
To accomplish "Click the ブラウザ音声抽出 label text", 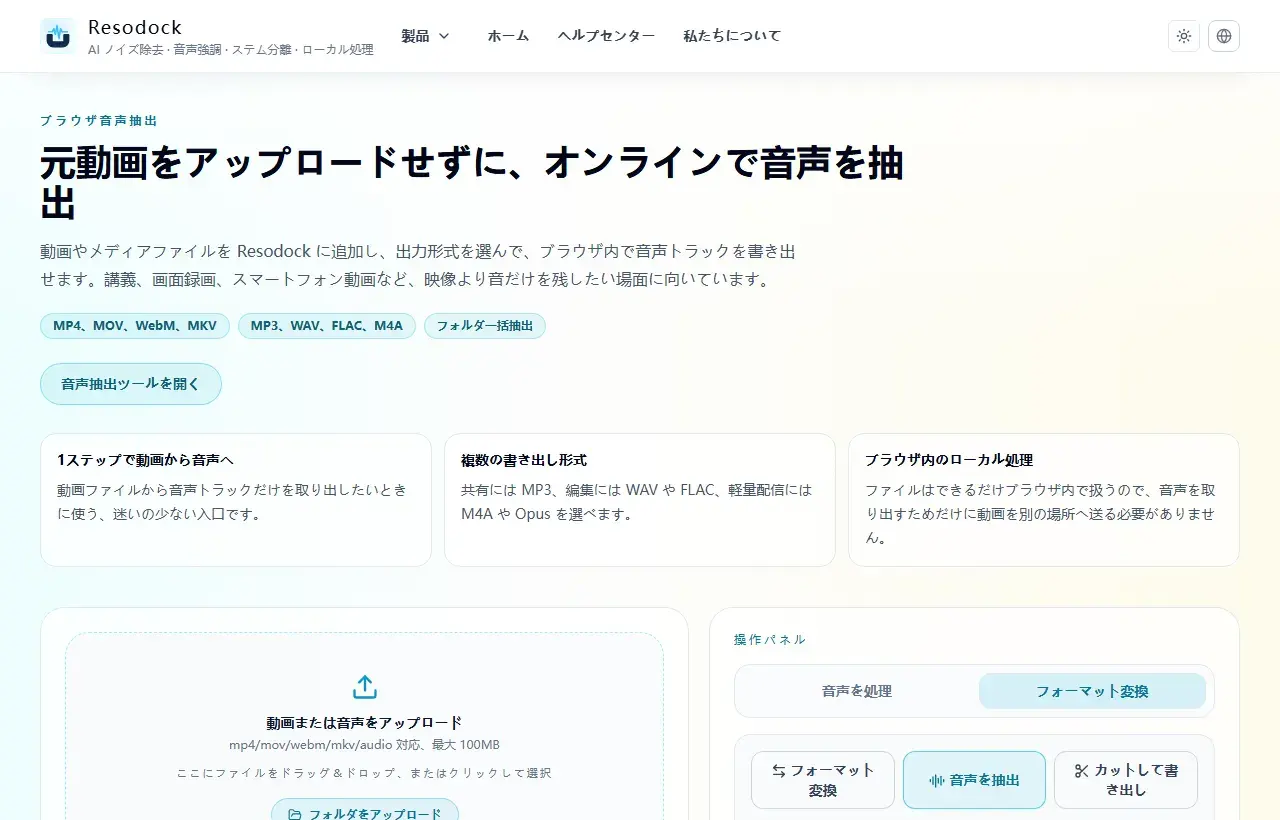I will click(99, 121).
